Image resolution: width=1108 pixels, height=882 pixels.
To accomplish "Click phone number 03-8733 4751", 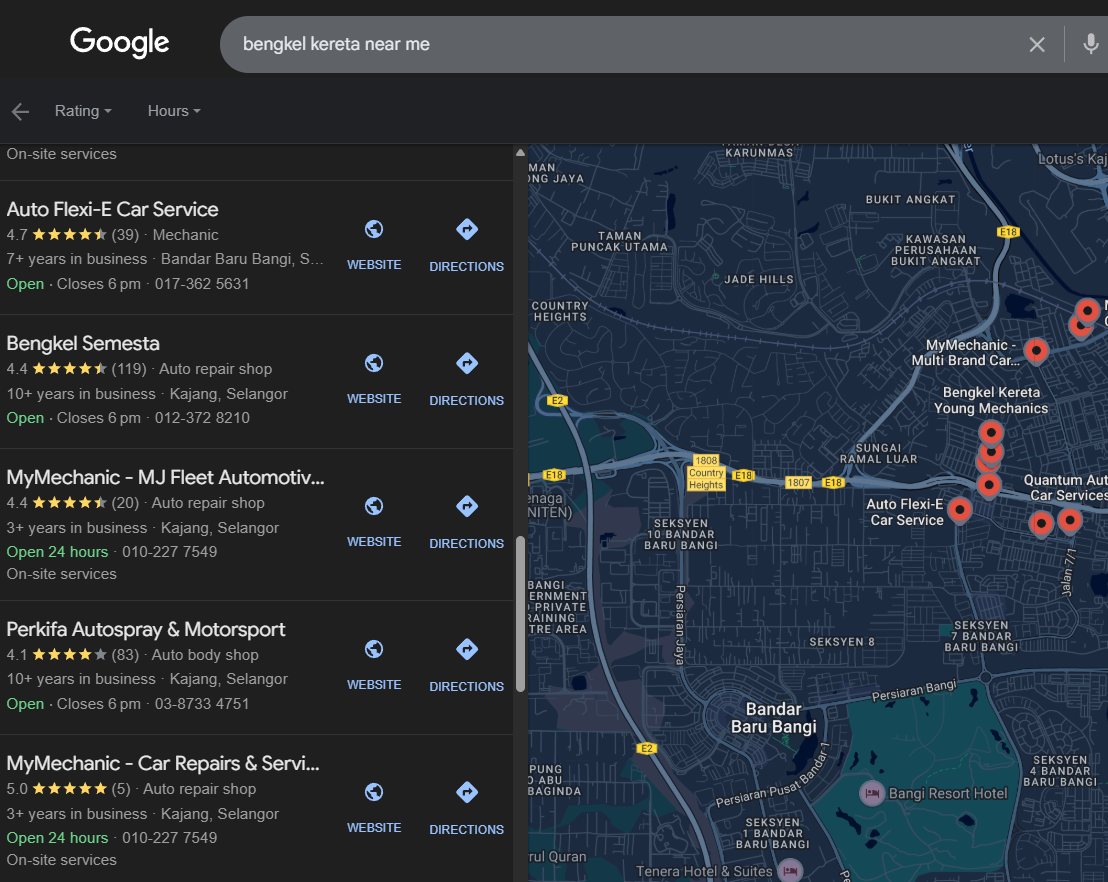I will click(202, 705).
